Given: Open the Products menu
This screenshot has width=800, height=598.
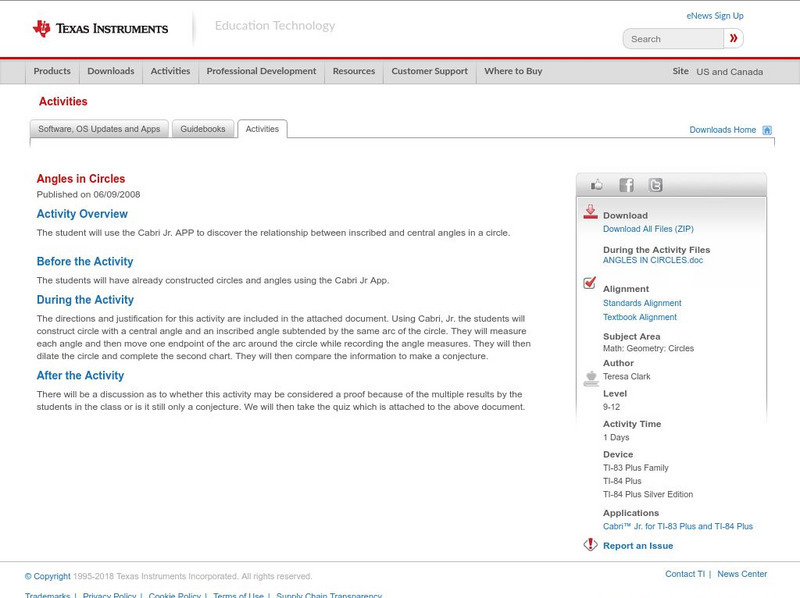Looking at the screenshot, I should click(x=52, y=71).
